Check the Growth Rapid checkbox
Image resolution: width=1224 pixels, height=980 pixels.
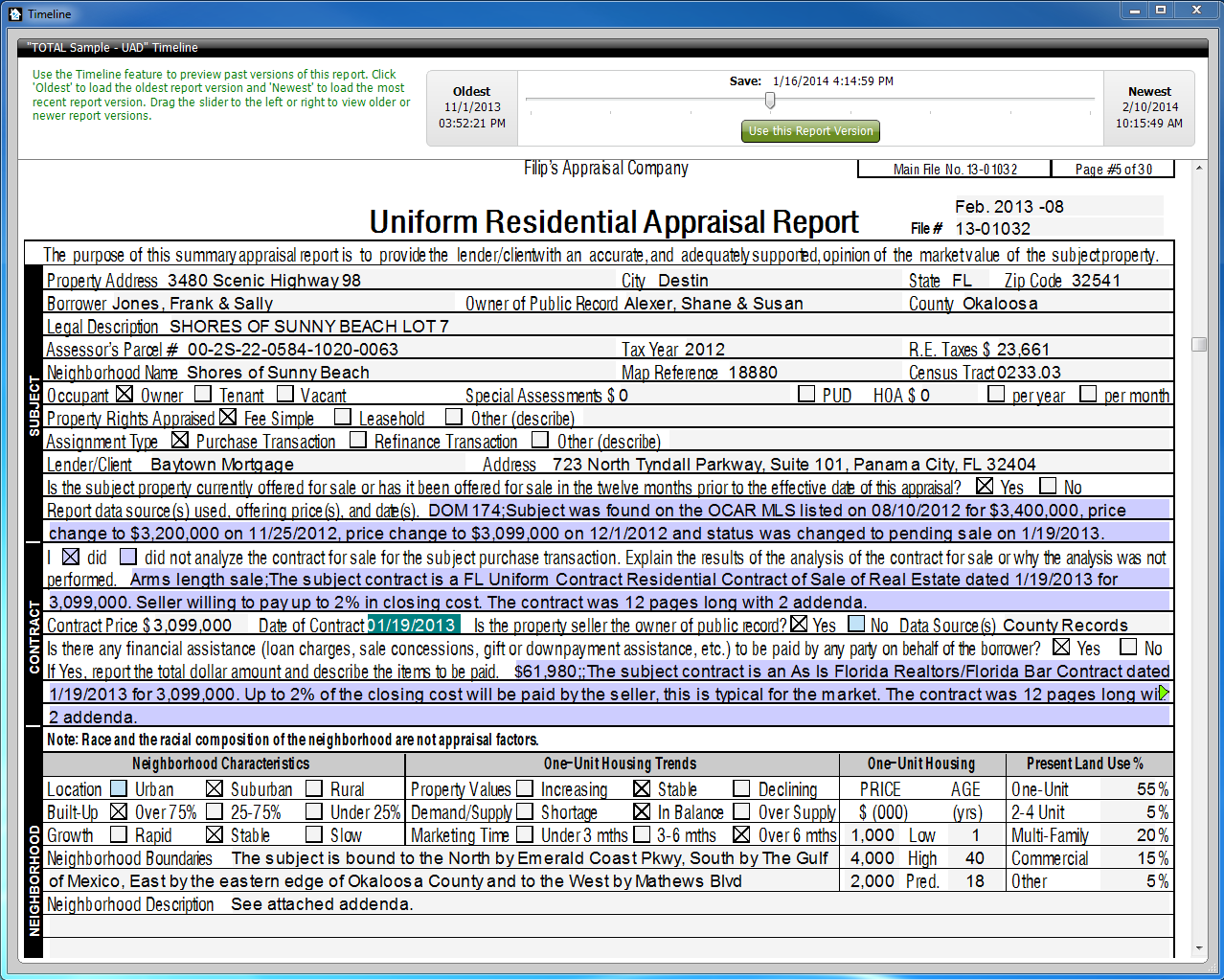tap(119, 834)
